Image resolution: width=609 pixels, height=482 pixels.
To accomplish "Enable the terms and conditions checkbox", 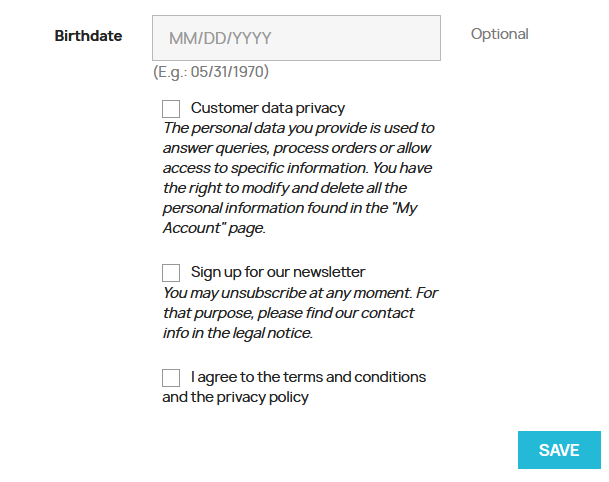I will 171,378.
